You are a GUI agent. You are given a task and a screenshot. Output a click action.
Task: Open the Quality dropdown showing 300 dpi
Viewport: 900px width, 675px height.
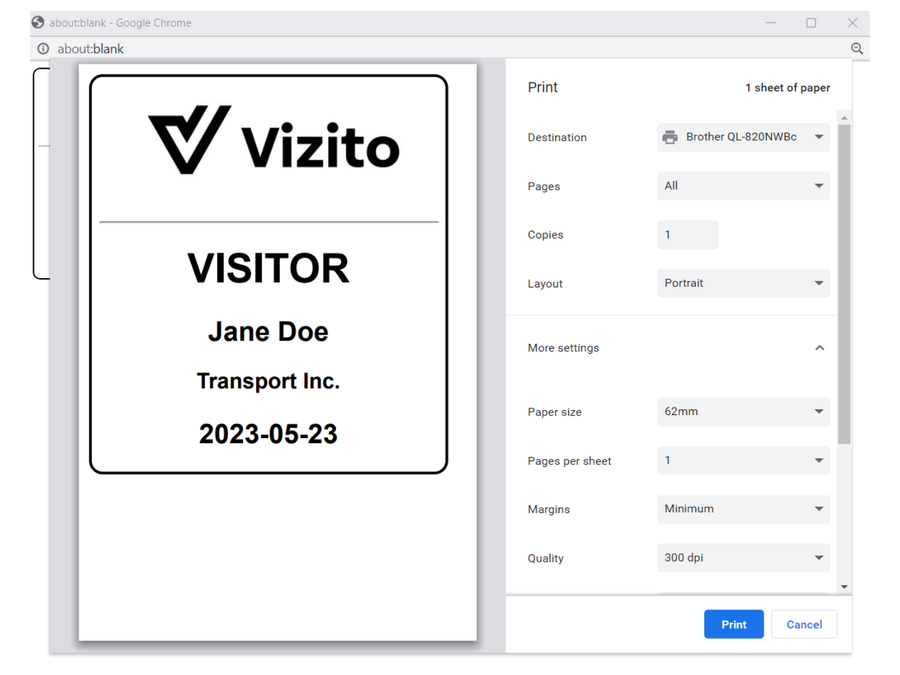coord(743,558)
